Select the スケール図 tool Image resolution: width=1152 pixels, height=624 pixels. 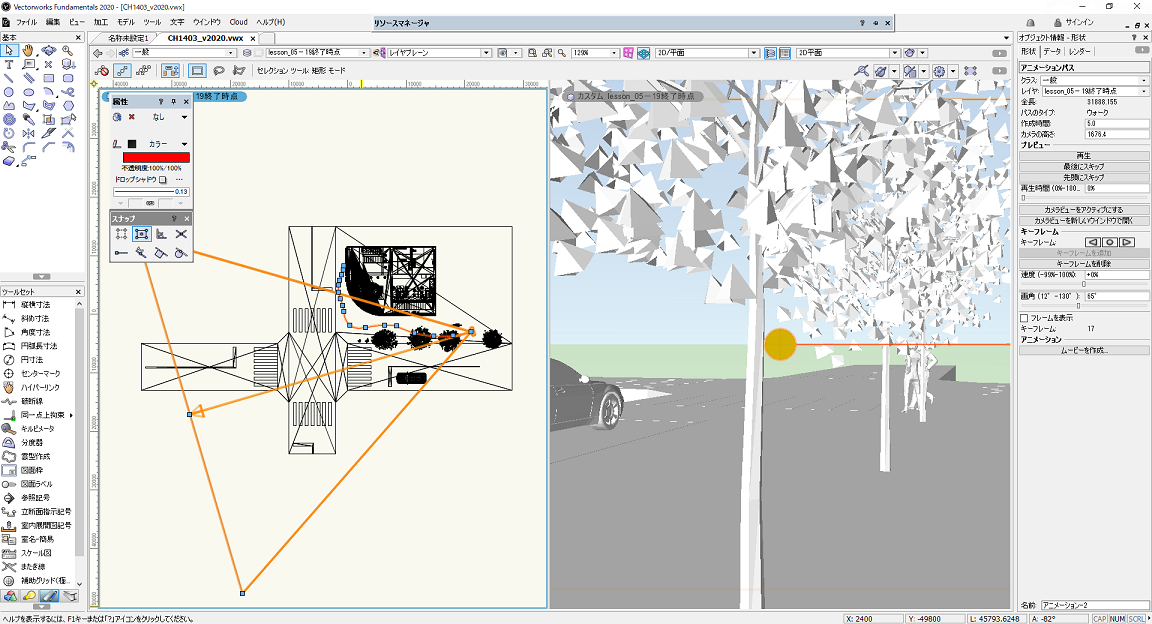coord(38,553)
